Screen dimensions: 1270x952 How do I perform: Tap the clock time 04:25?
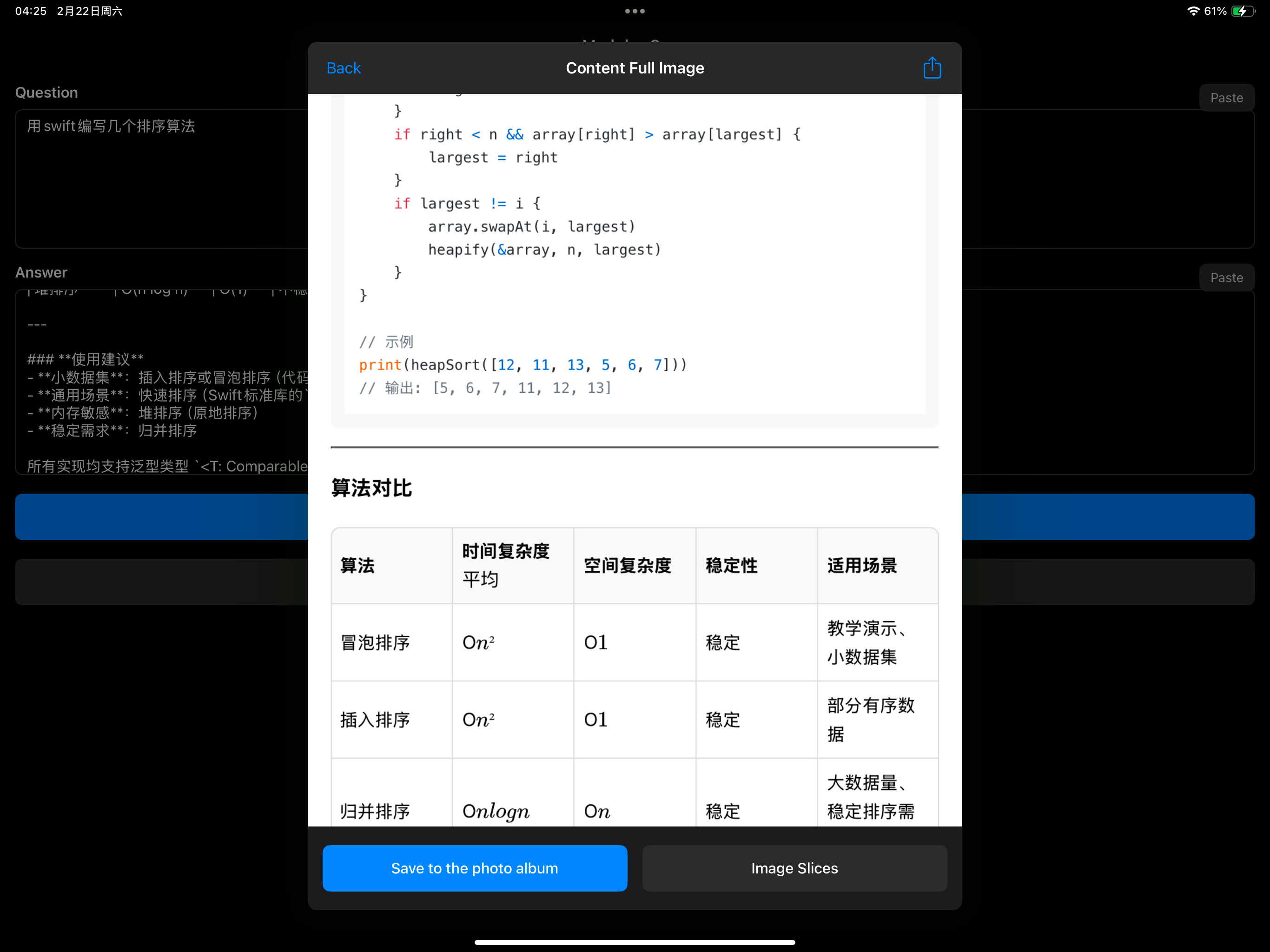pos(30,11)
